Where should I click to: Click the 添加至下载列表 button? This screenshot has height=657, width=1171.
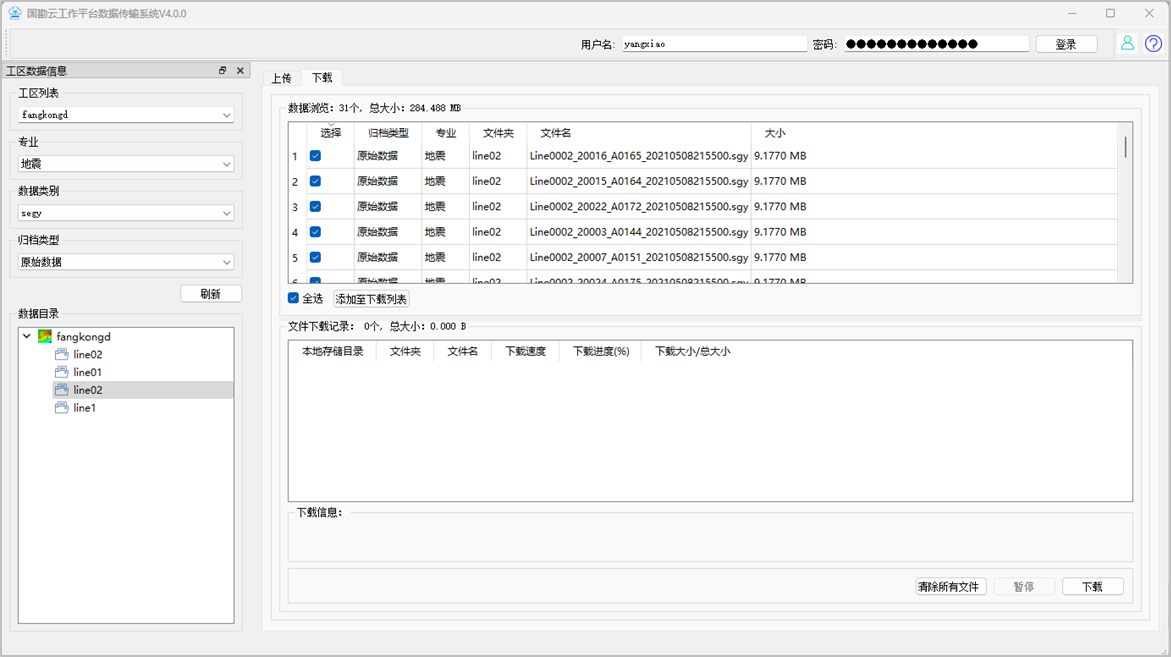pyautogui.click(x=371, y=299)
